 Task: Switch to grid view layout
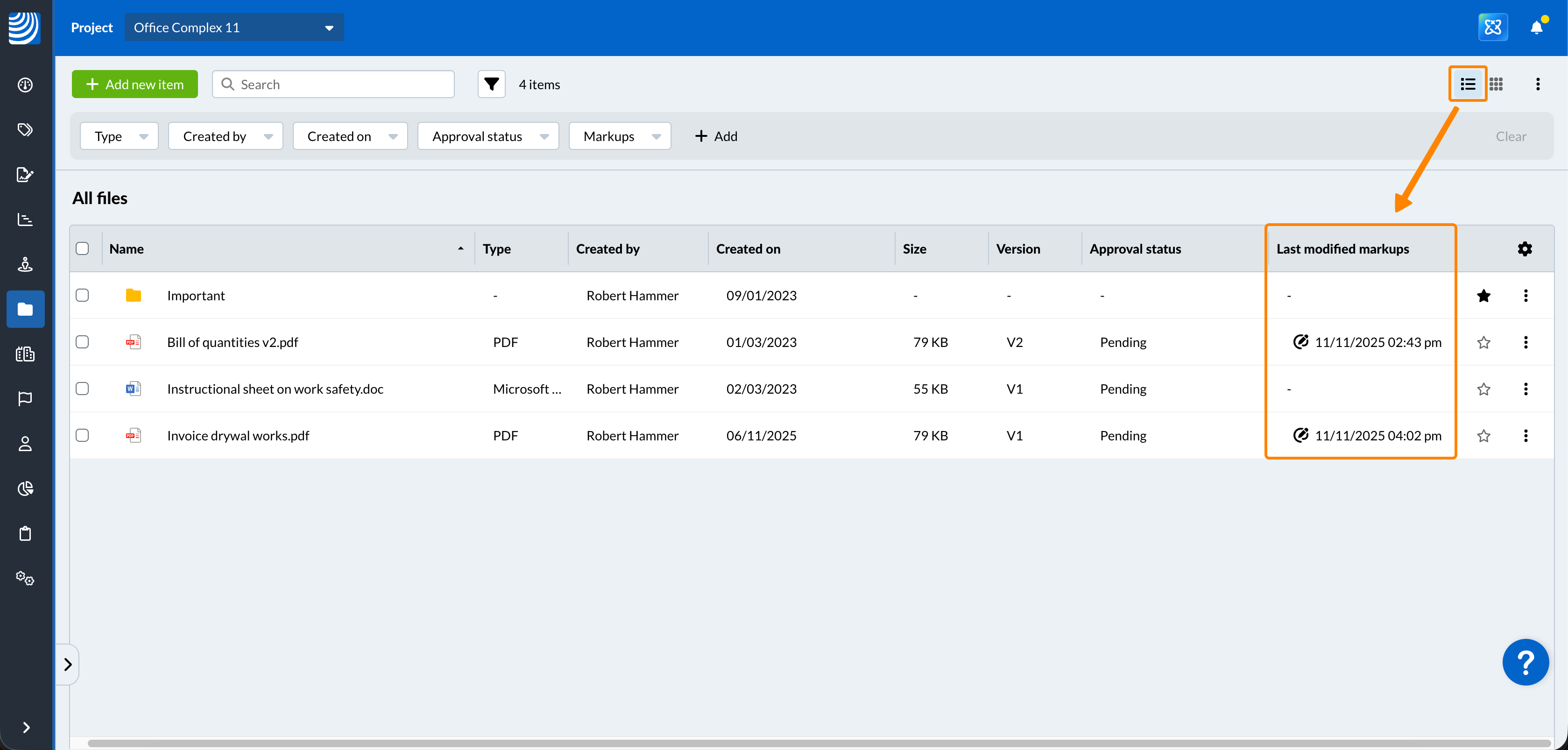pyautogui.click(x=1496, y=84)
